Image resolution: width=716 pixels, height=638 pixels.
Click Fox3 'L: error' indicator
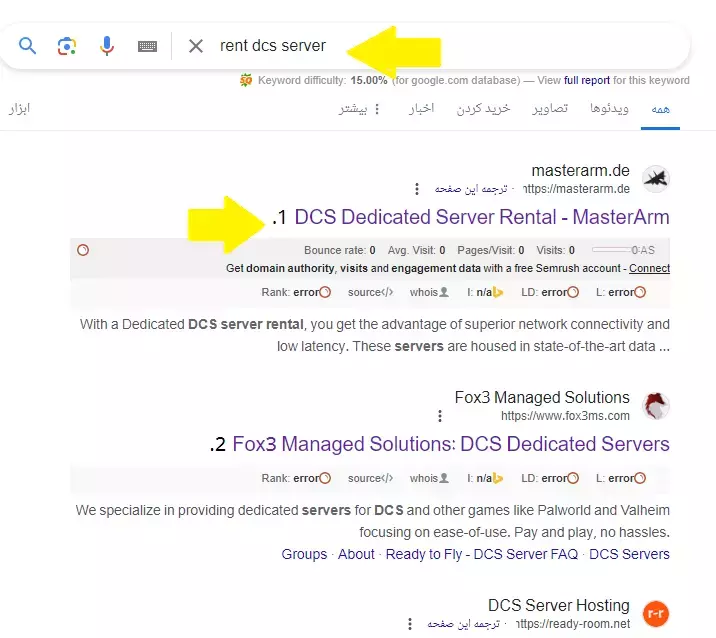pyautogui.click(x=621, y=478)
